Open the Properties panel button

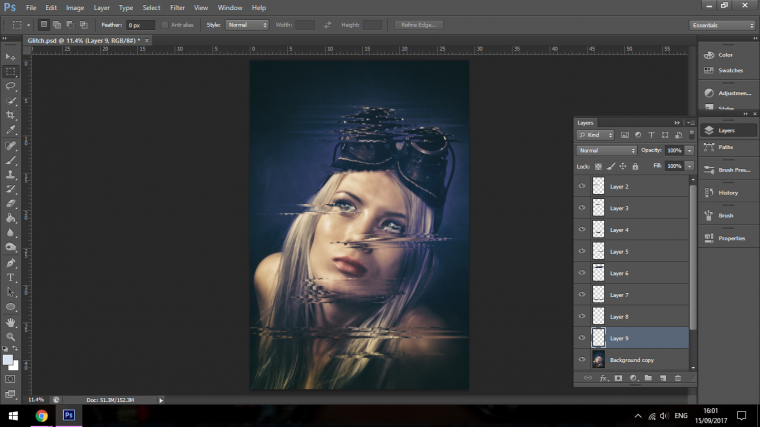(x=728, y=238)
